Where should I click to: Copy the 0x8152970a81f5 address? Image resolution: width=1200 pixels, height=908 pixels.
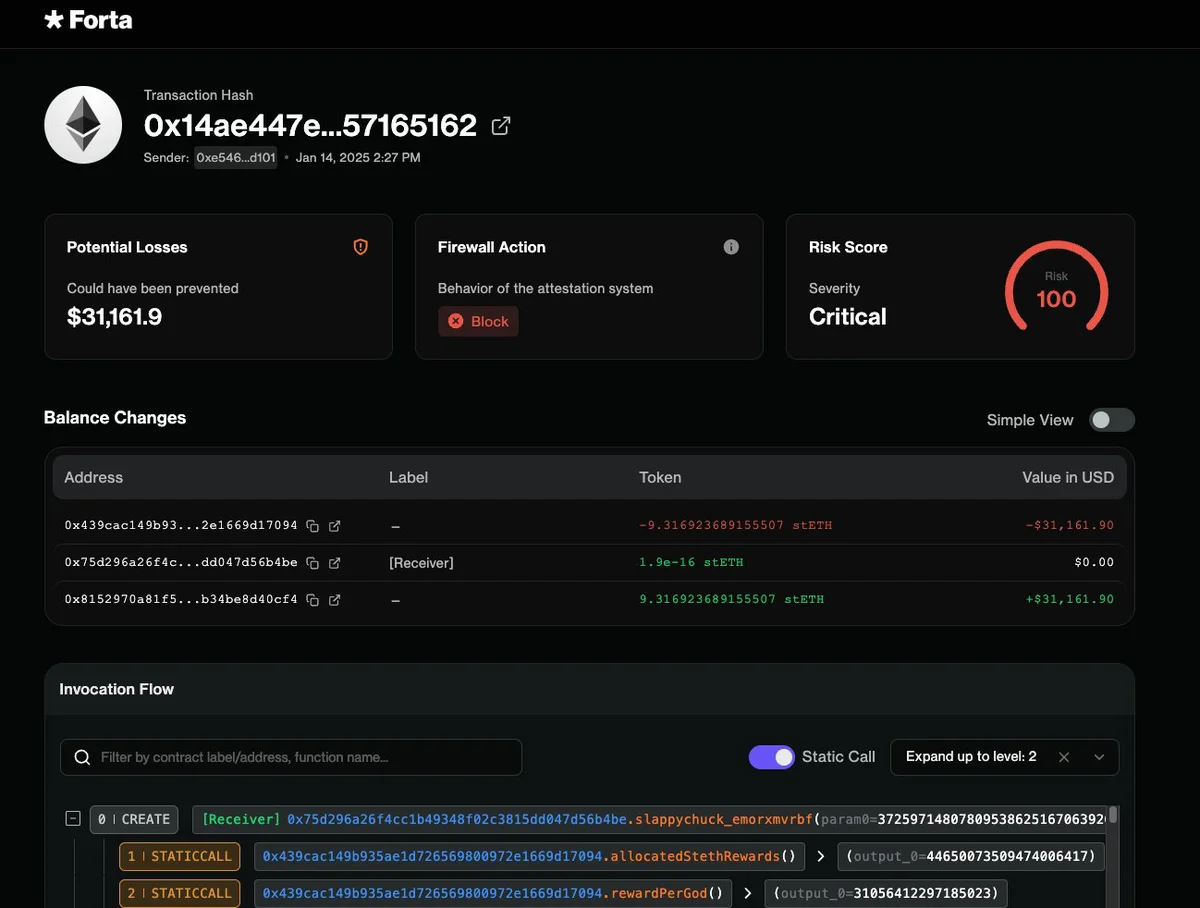coord(313,600)
